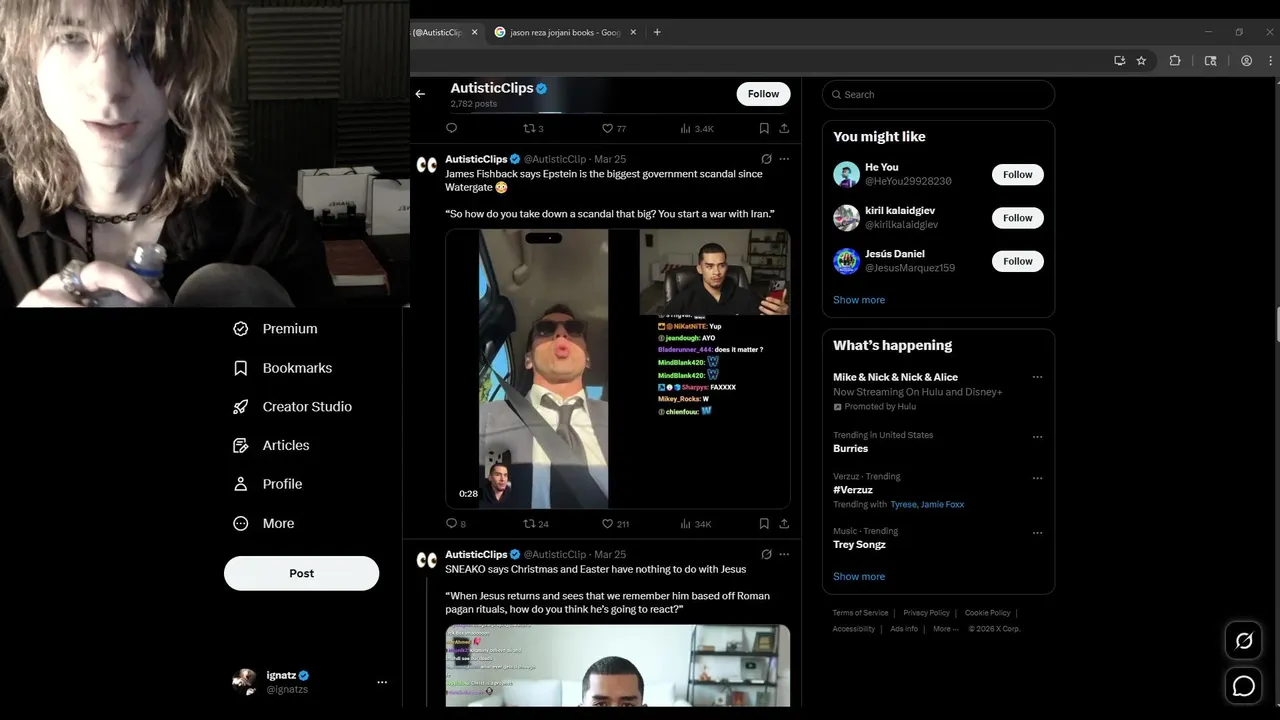Open the Chrome extensions puzzle icon

(x=1175, y=61)
